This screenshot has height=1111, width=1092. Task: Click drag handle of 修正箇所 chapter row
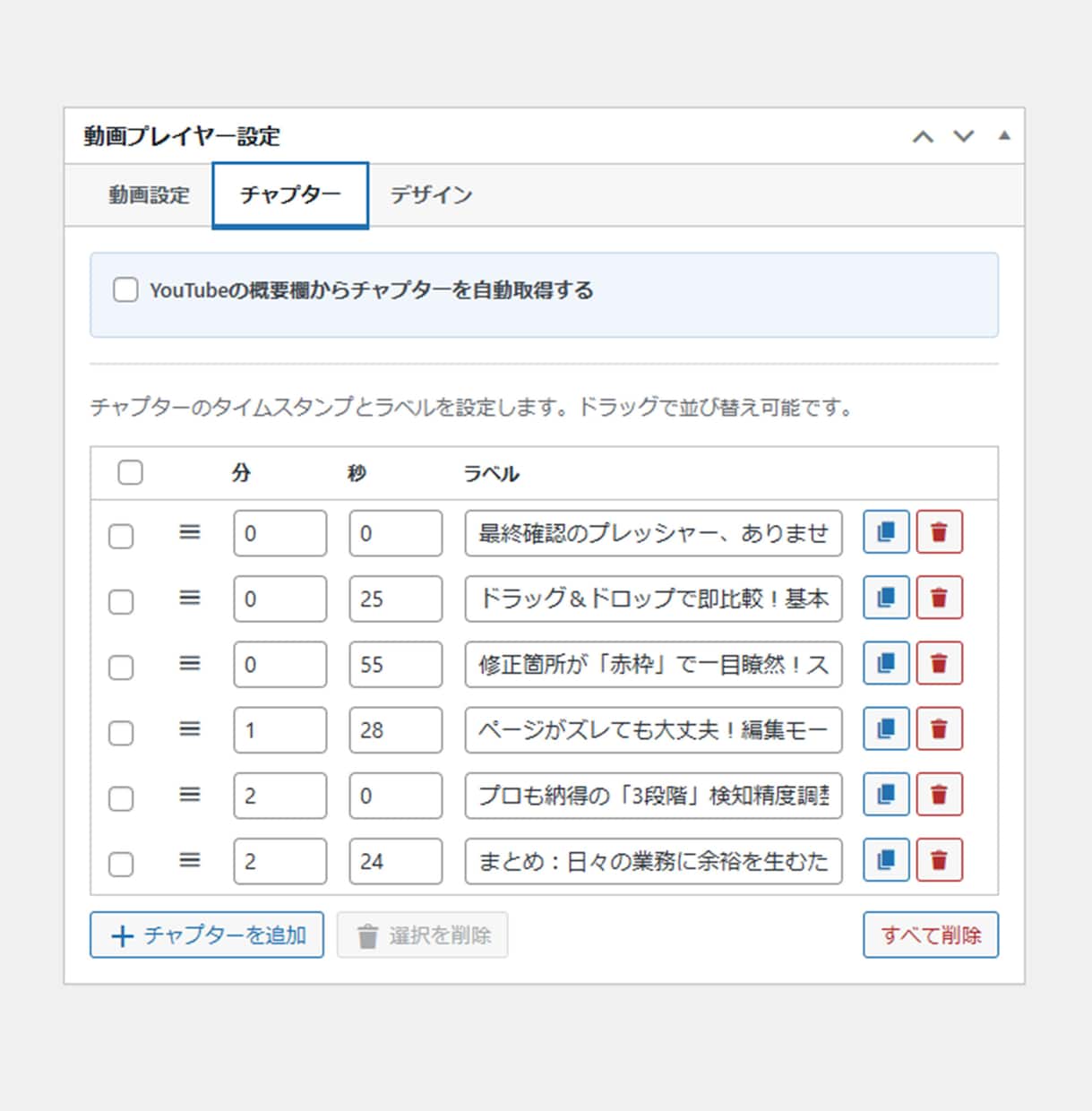tap(189, 663)
